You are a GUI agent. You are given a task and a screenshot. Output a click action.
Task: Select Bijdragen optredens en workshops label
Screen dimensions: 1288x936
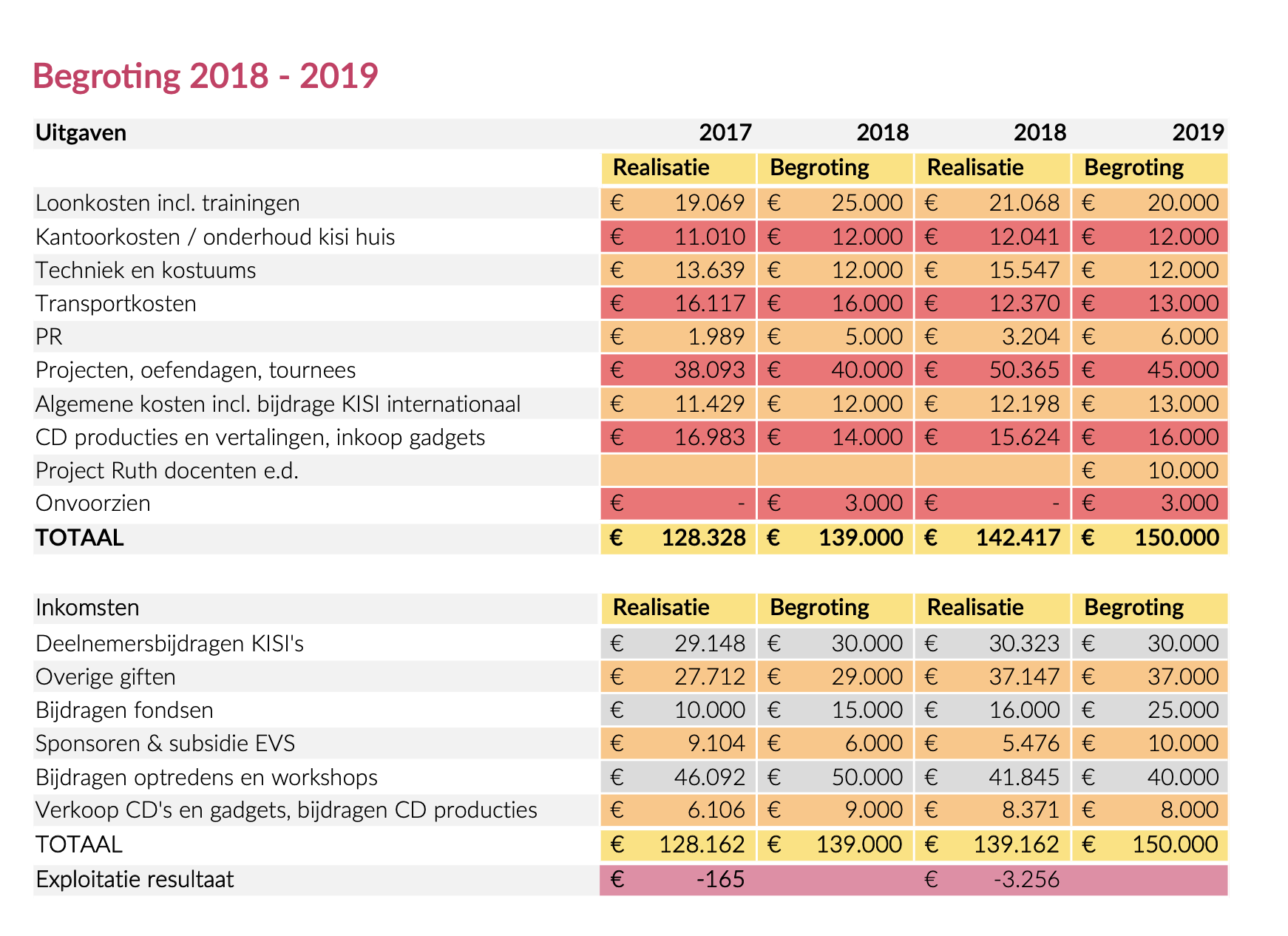[207, 778]
